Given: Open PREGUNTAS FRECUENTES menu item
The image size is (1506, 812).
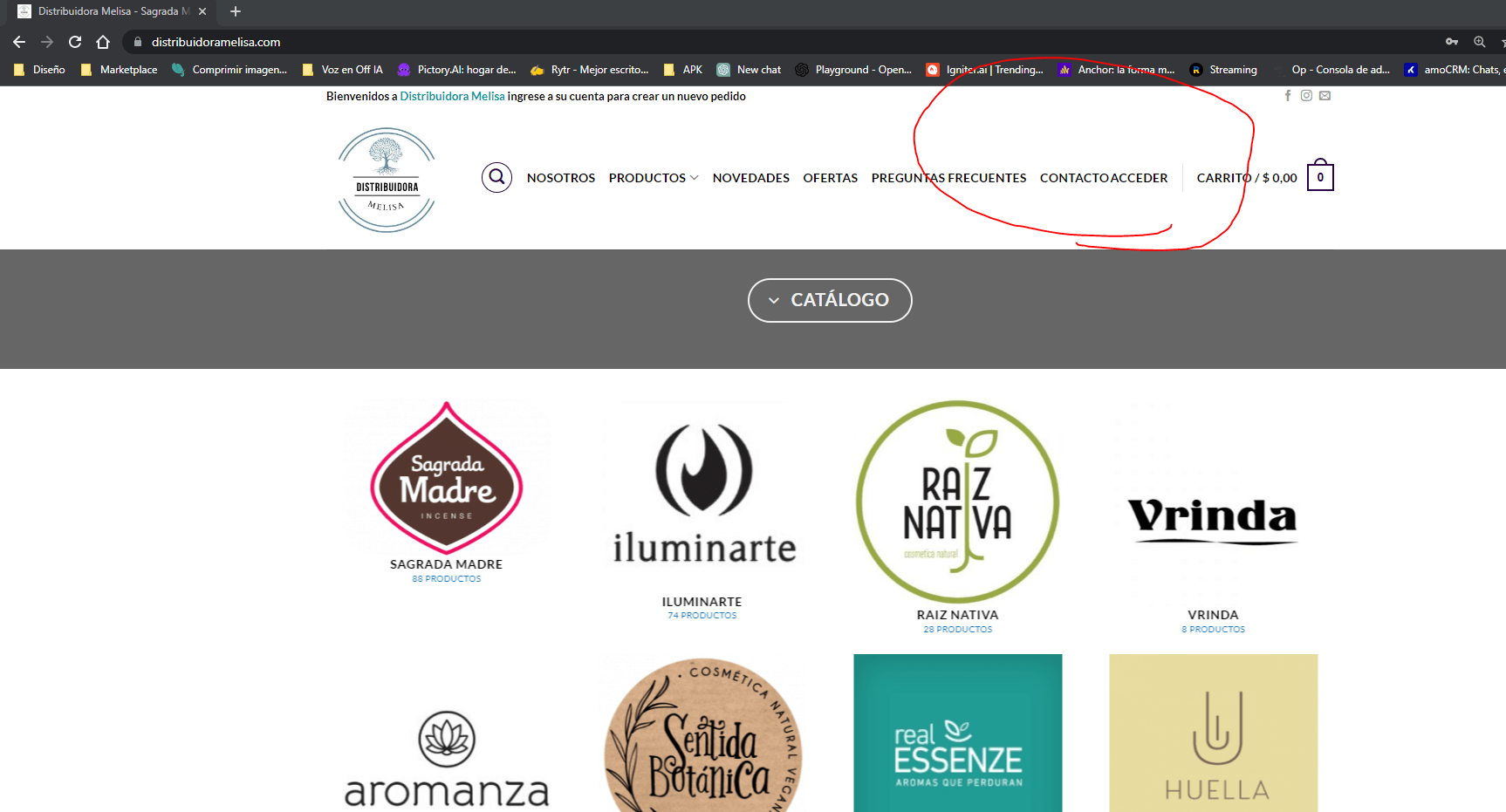Looking at the screenshot, I should [x=949, y=178].
